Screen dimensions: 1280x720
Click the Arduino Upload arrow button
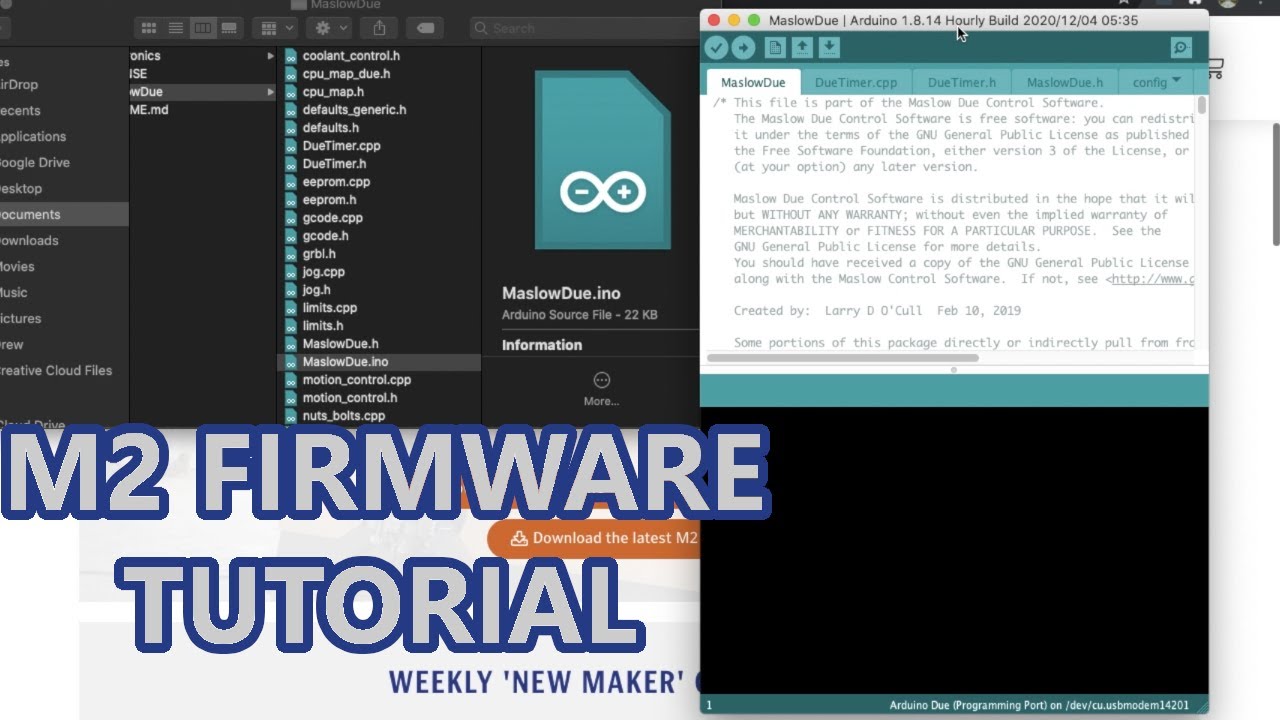(743, 47)
